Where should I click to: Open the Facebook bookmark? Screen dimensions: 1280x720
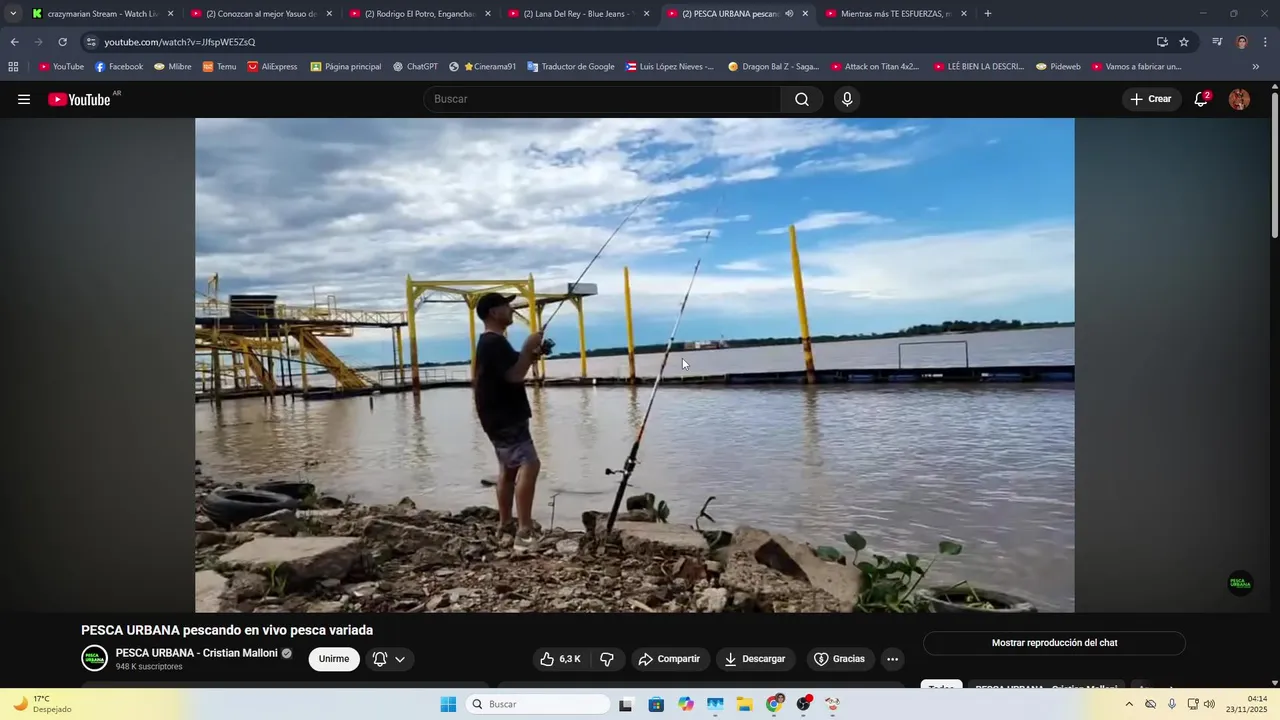coord(119,67)
